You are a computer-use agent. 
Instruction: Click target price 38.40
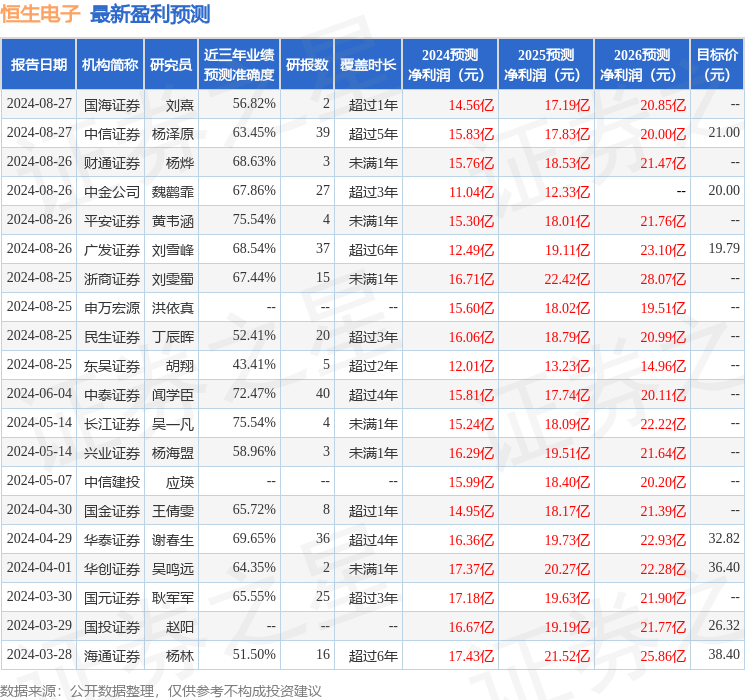point(724,654)
